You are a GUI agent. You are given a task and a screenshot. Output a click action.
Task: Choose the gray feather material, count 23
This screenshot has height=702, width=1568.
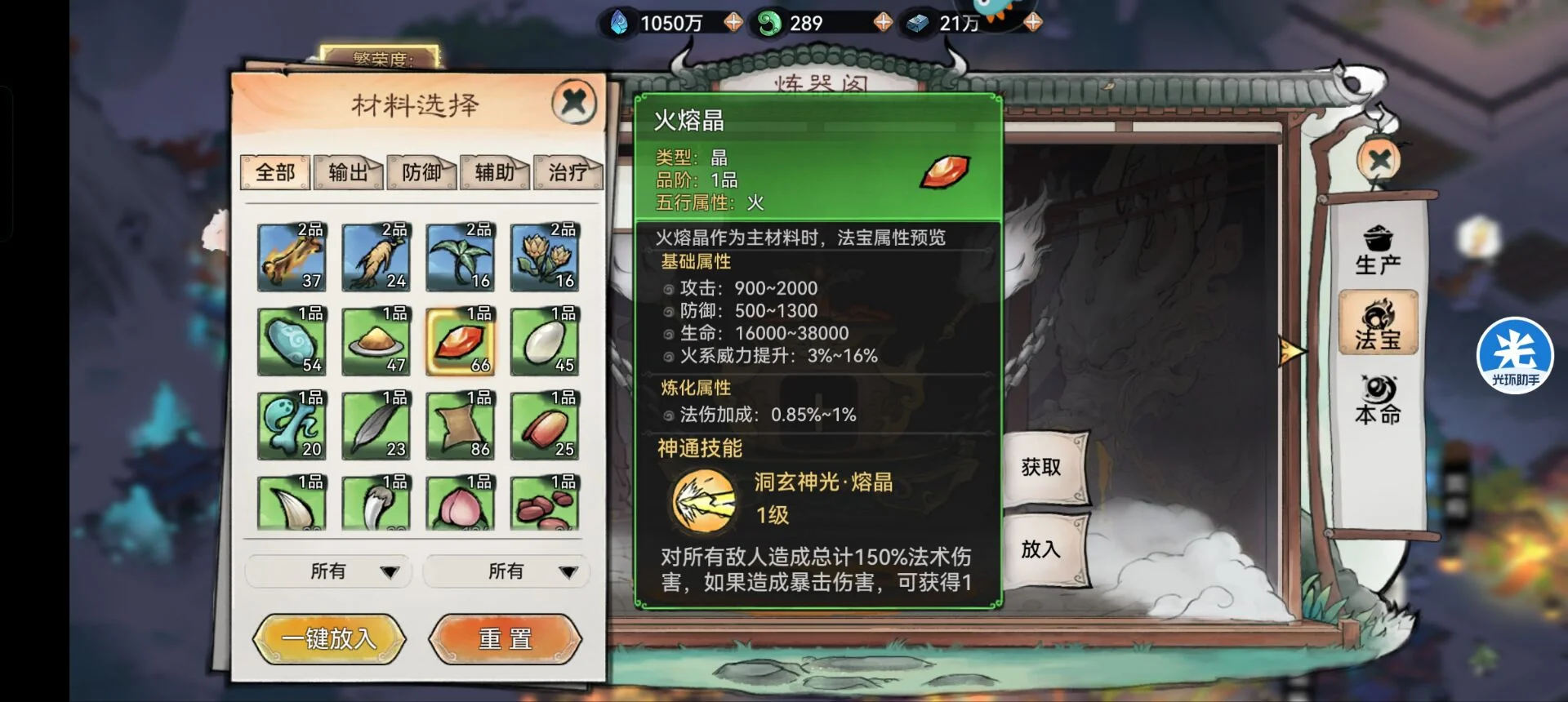(x=376, y=425)
